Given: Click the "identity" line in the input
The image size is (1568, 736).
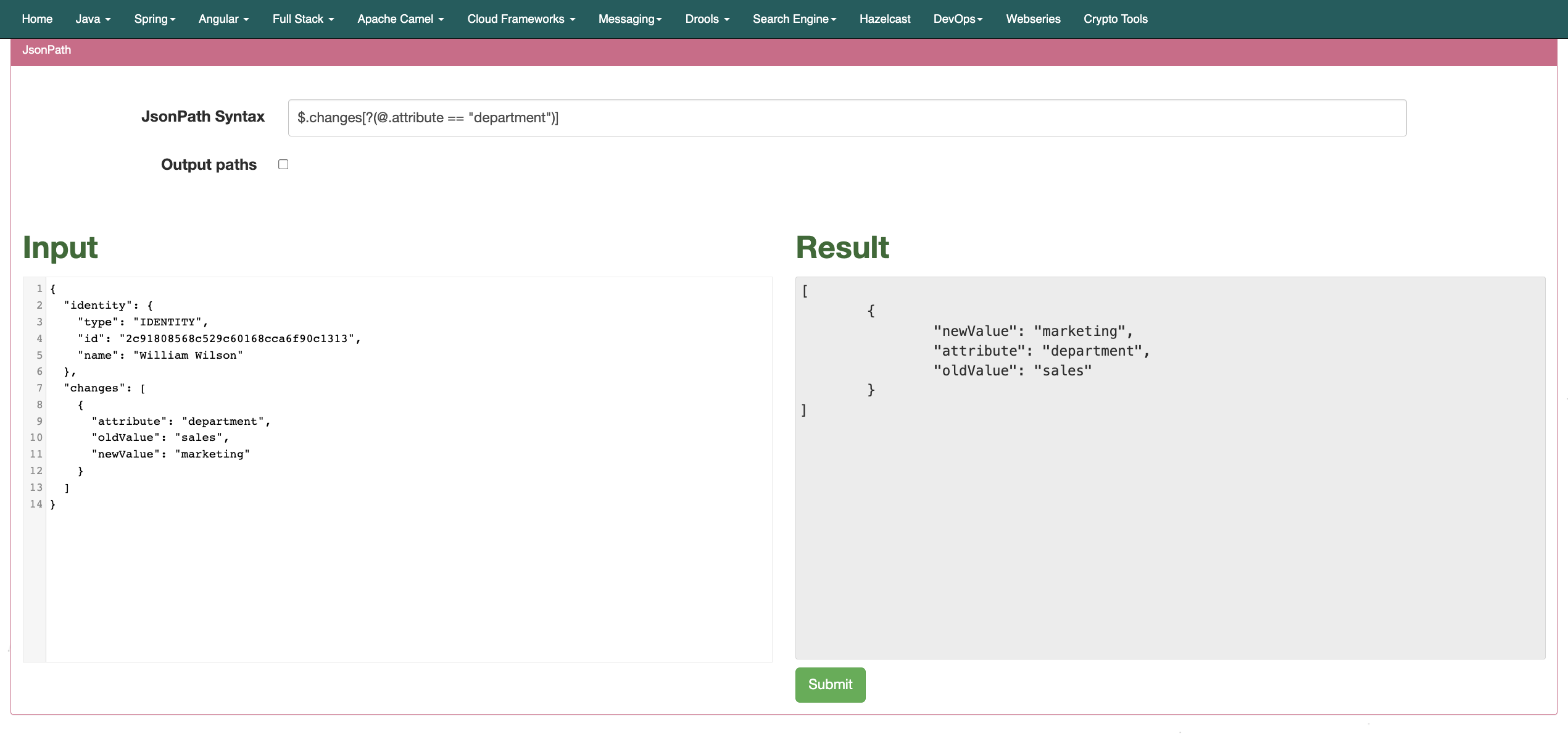Looking at the screenshot, I should pos(108,306).
